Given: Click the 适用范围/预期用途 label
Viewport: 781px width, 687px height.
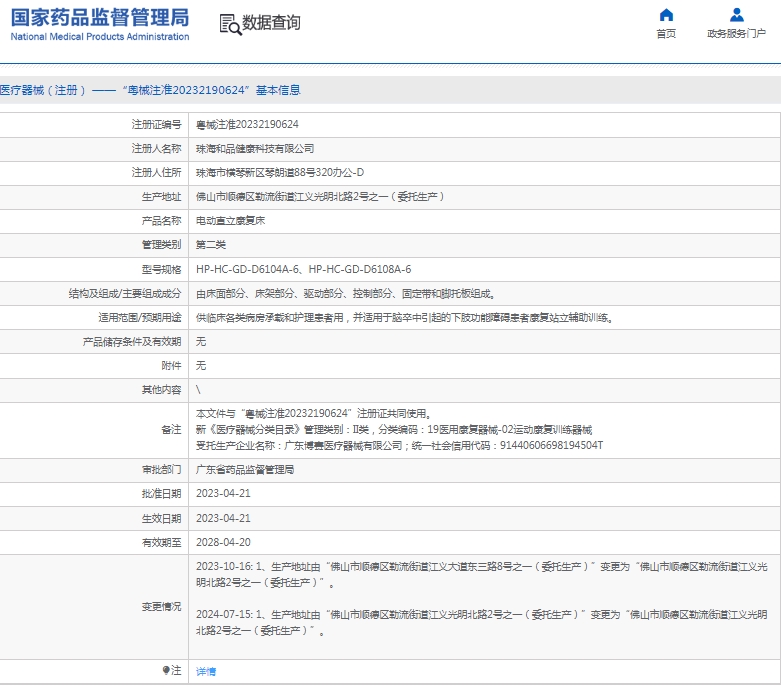Looking at the screenshot, I should (x=140, y=317).
